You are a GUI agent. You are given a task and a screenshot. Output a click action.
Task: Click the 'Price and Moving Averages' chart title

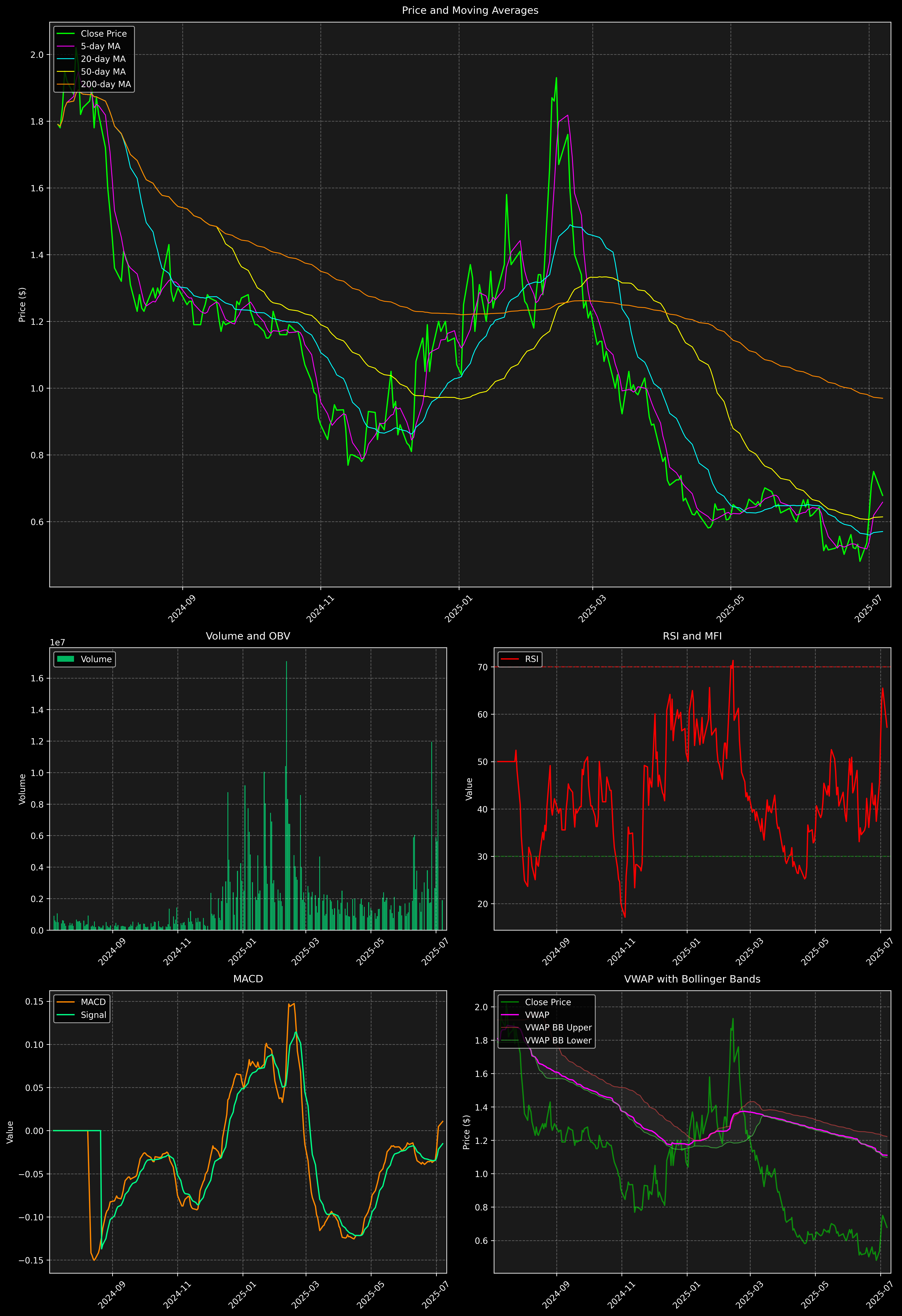[x=470, y=10]
